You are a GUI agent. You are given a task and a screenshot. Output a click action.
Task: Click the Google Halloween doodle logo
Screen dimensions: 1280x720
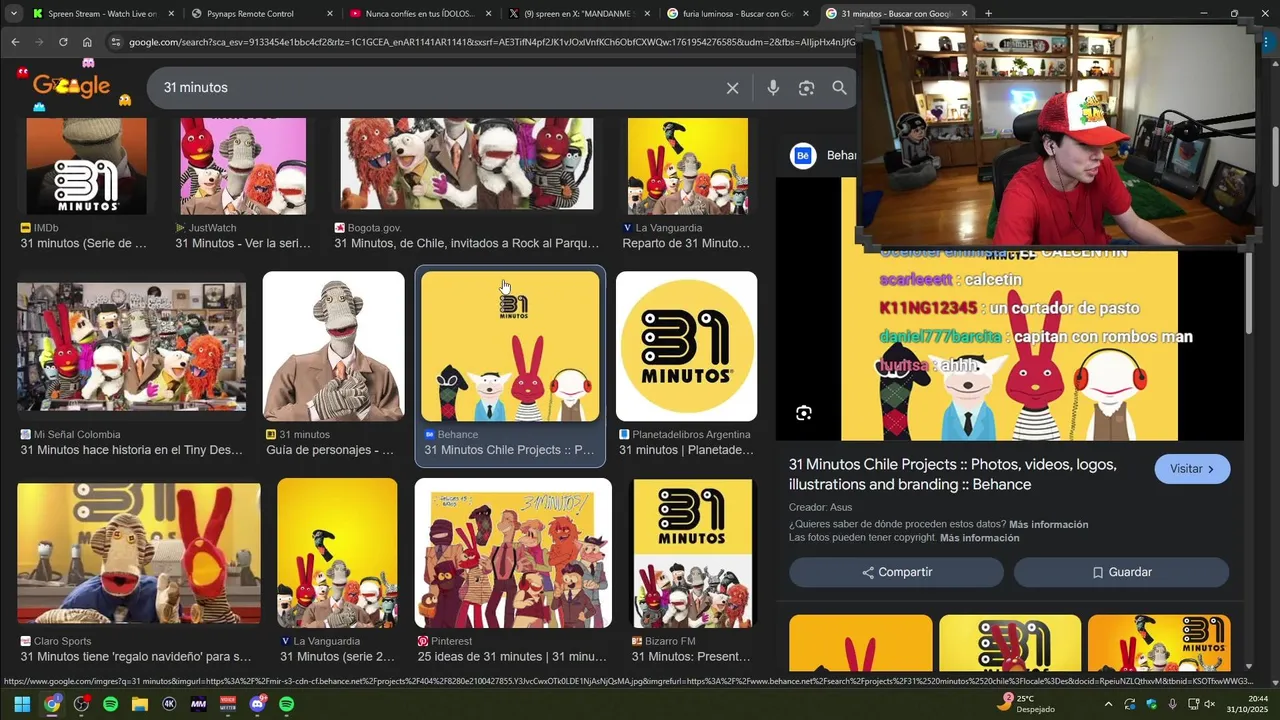(x=72, y=86)
